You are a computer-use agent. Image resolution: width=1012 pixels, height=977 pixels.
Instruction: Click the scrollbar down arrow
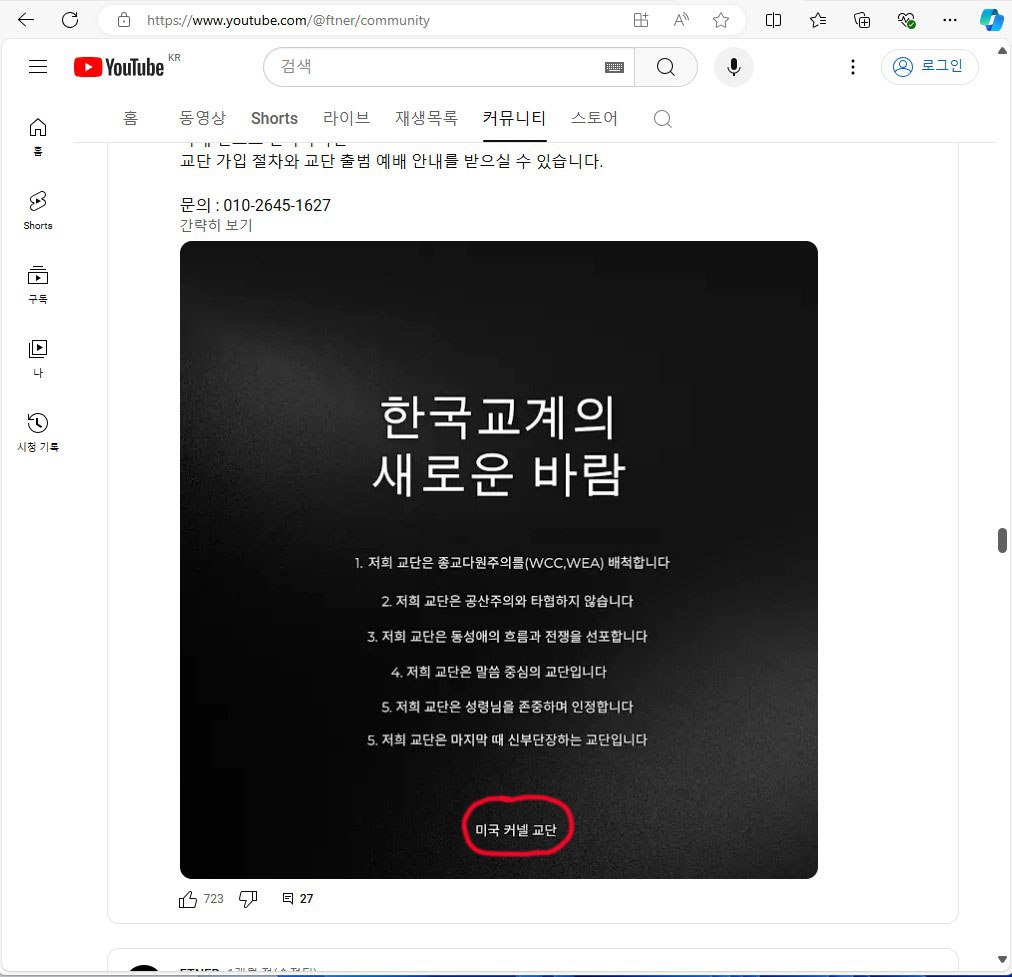(x=1002, y=959)
